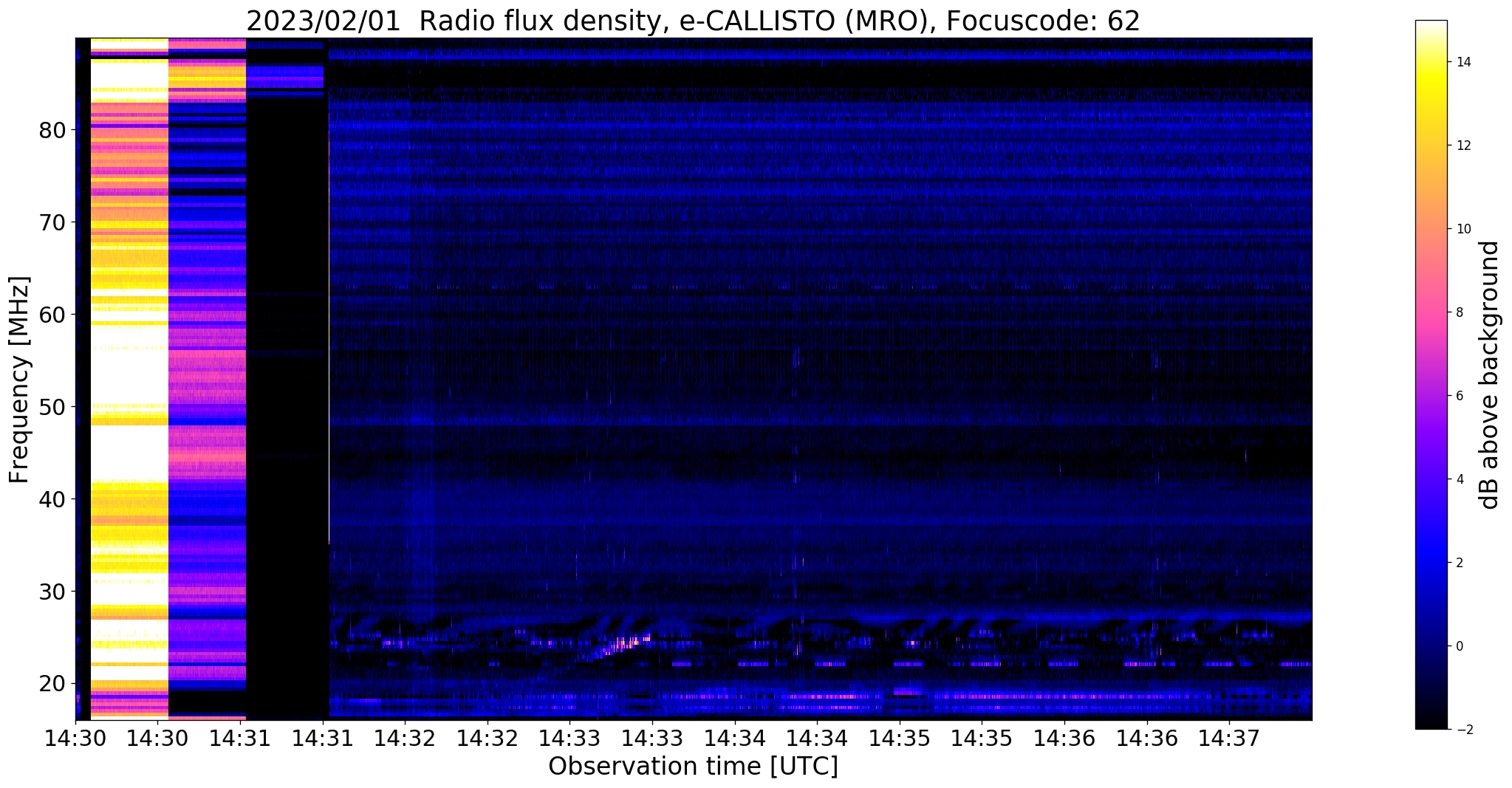Viewport: 1512px width, 788px height.
Task: Click the 60 tick on the frequency axis
Action: click(53, 315)
